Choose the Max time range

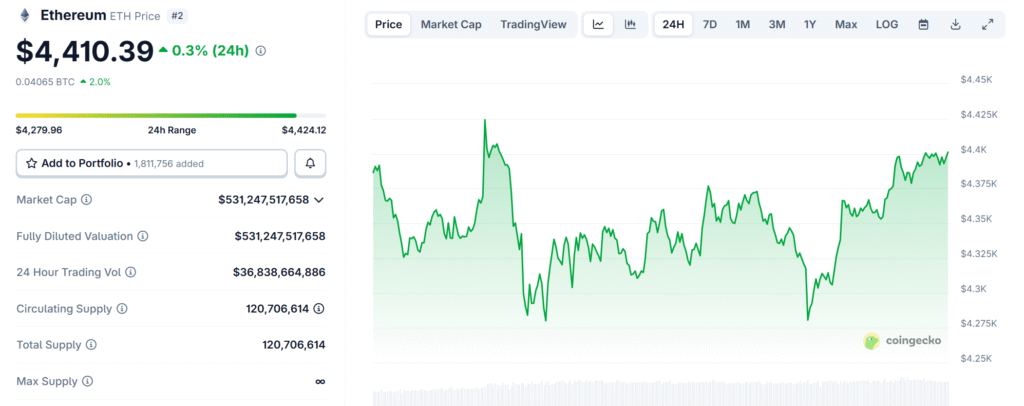(846, 24)
